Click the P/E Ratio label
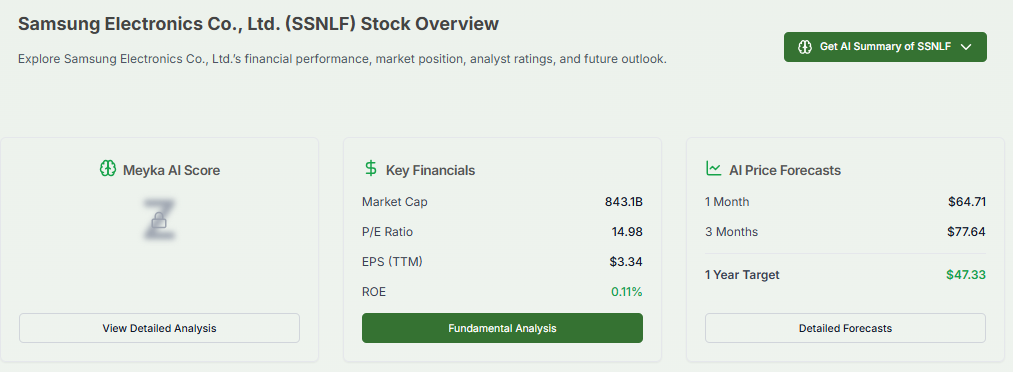The width and height of the screenshot is (1013, 372). (388, 232)
